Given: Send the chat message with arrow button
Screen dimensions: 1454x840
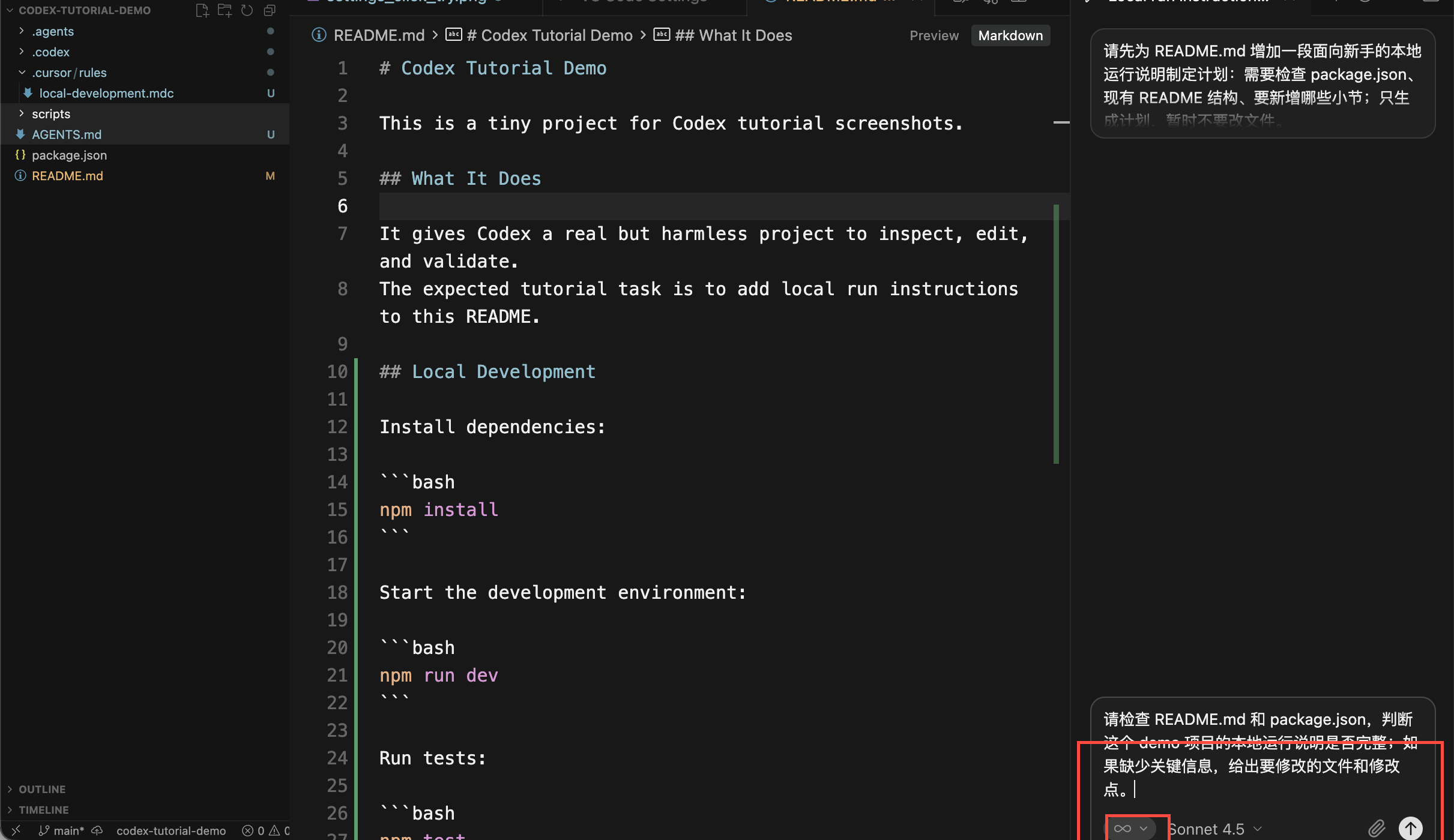Looking at the screenshot, I should tap(1410, 829).
